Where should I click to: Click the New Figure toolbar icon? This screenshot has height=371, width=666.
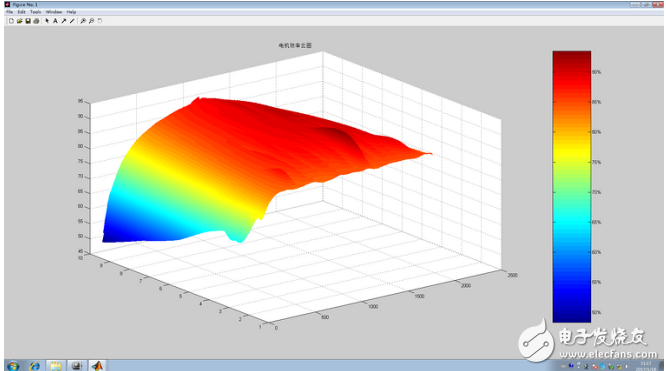(x=11, y=21)
